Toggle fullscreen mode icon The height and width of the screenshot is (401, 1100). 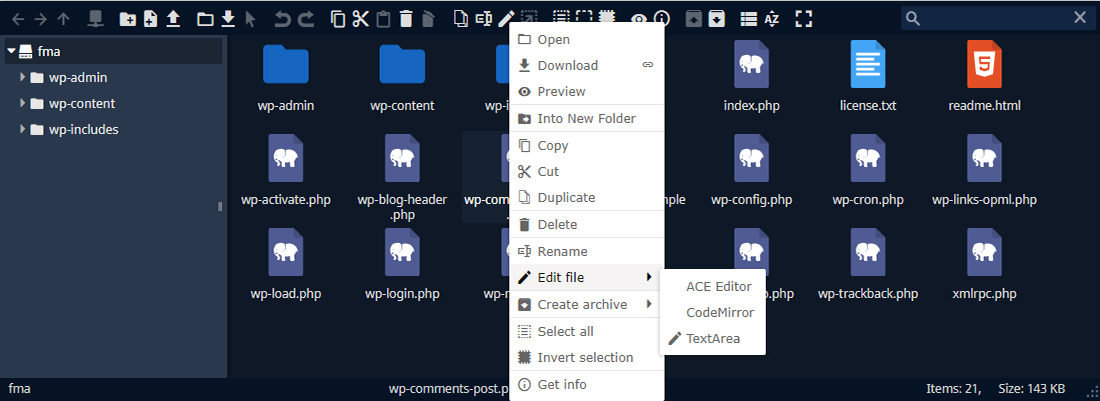803,19
